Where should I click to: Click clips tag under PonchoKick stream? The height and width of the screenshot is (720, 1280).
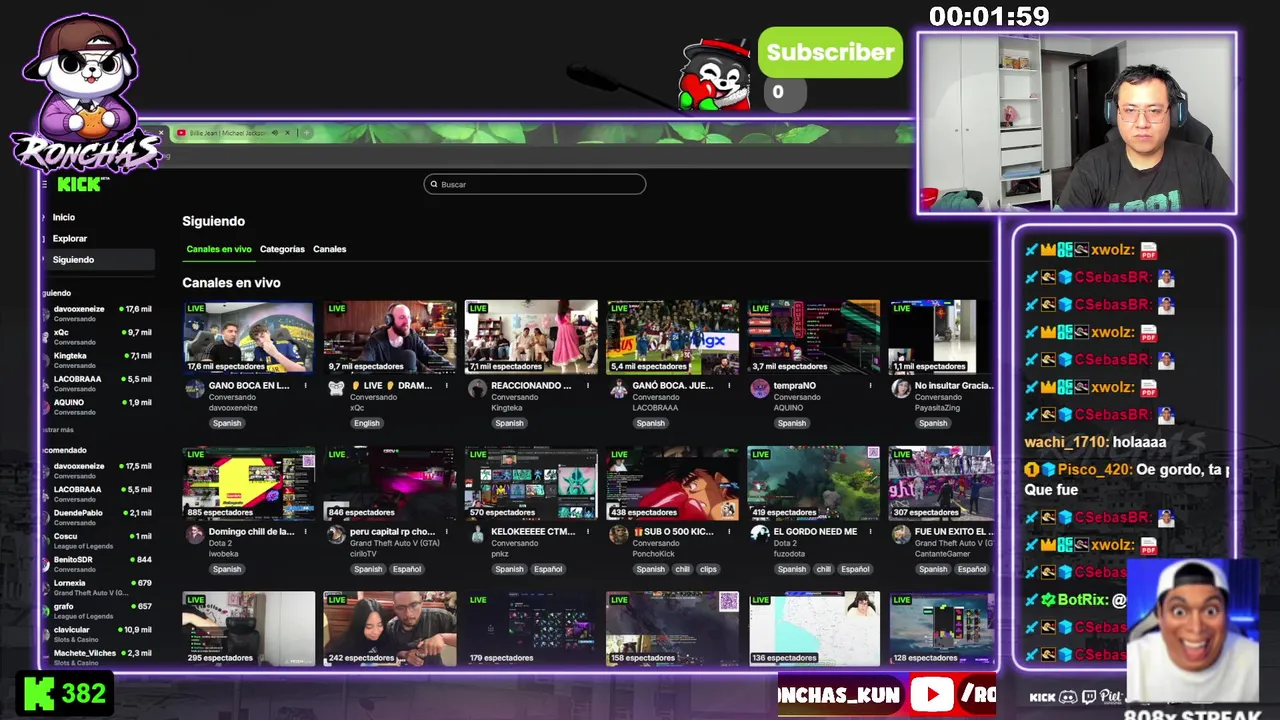click(x=708, y=569)
